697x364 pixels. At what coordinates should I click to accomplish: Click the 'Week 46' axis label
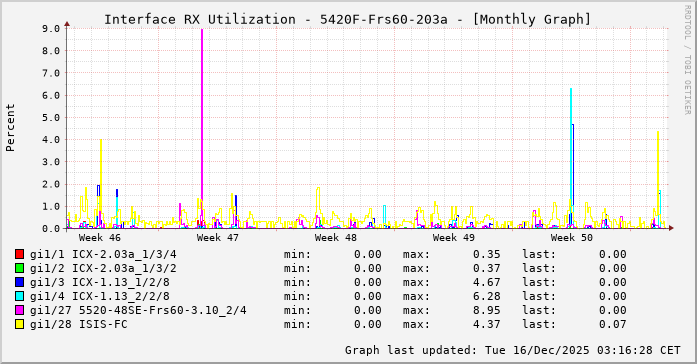tap(100, 238)
